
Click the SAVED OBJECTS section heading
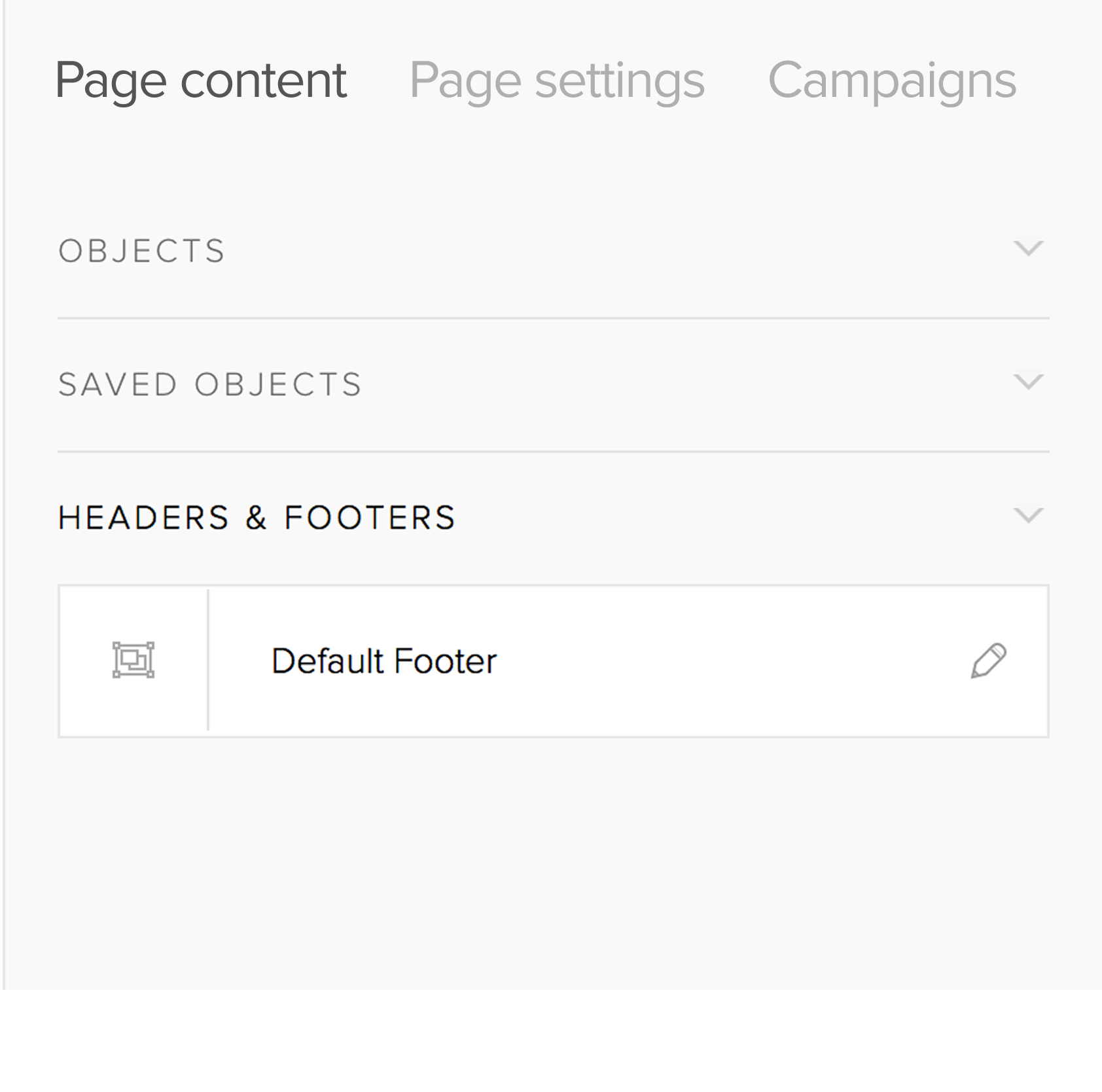coord(210,385)
